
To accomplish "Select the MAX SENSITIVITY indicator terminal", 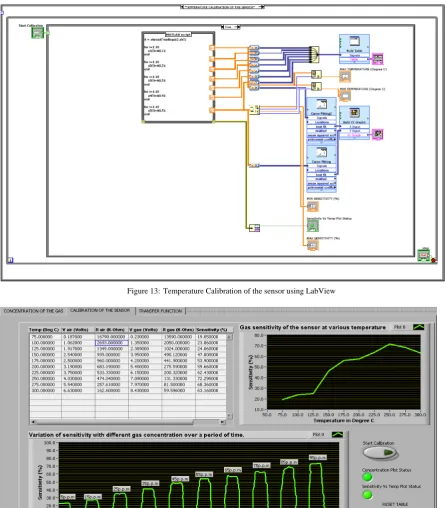I will [x=312, y=246].
